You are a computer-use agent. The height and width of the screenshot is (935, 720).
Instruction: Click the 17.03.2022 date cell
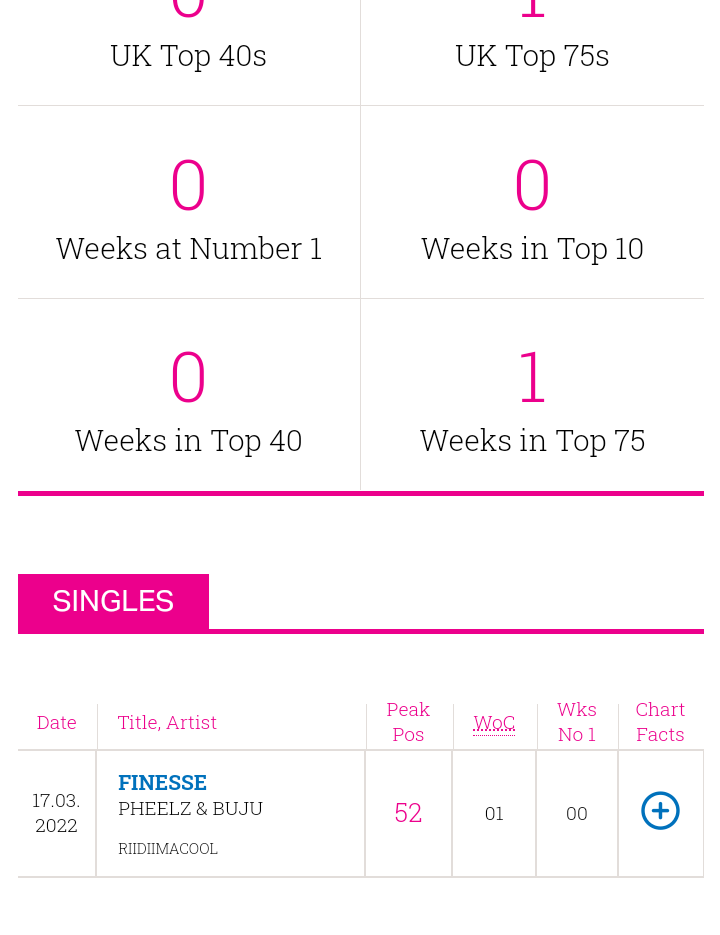[x=56, y=813]
